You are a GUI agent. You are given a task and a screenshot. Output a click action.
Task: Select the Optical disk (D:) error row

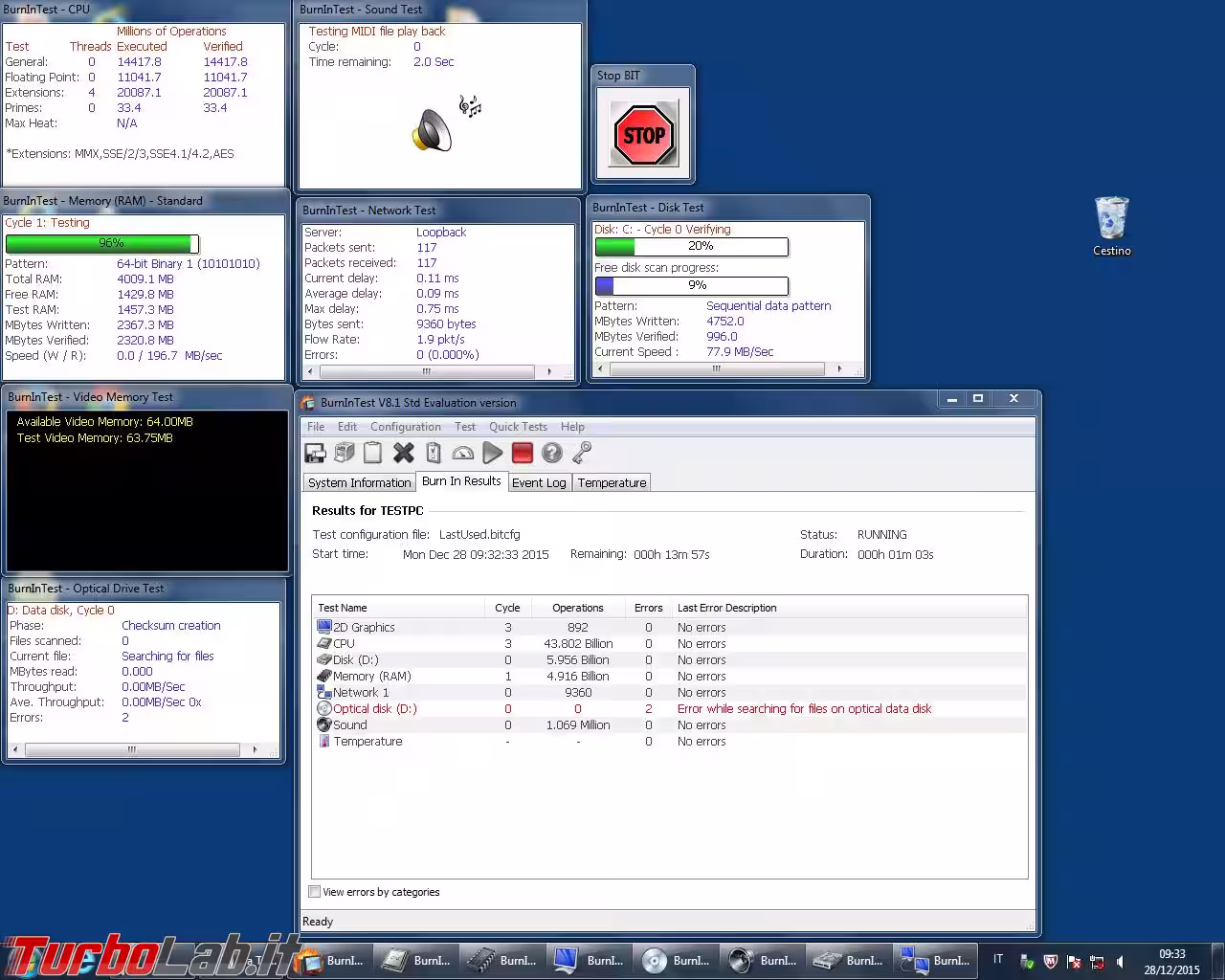pos(374,709)
